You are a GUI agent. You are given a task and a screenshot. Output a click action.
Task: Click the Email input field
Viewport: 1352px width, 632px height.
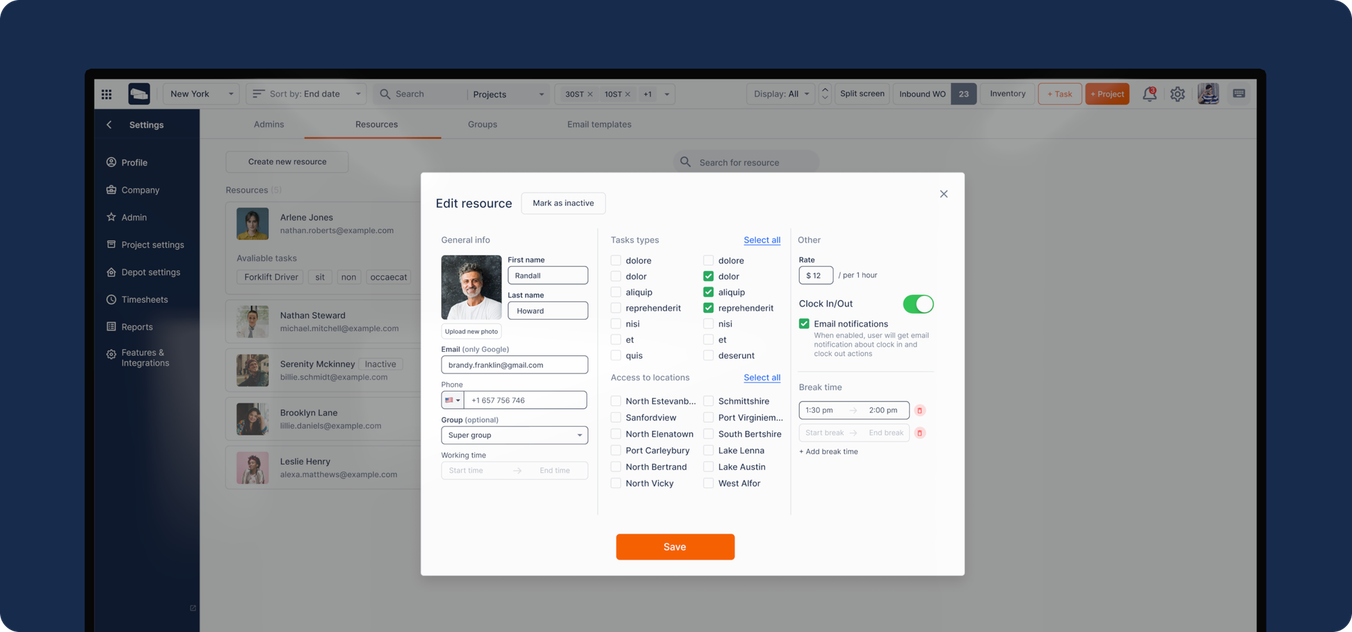click(514, 365)
